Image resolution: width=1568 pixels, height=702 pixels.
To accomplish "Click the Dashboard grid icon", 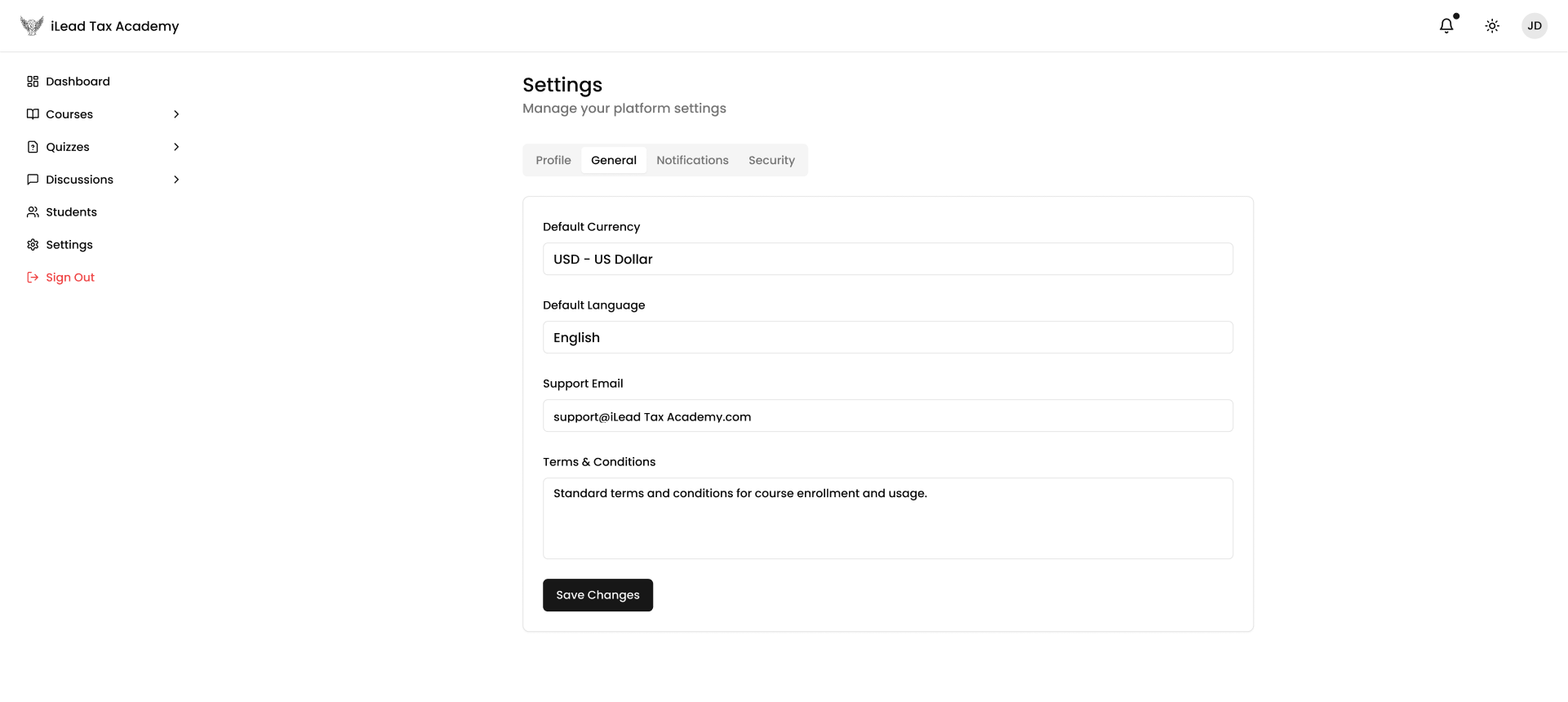I will point(33,82).
